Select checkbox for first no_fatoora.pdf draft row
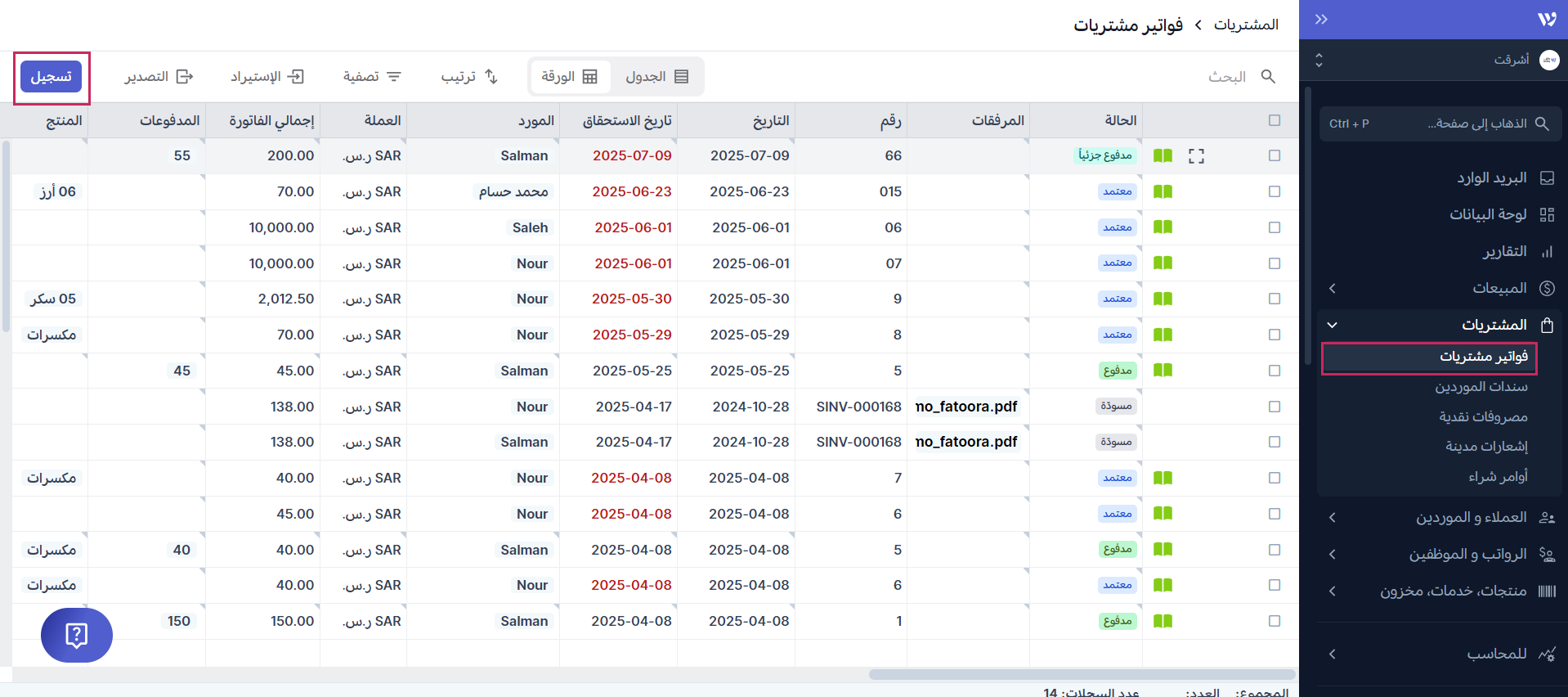 1275,407
